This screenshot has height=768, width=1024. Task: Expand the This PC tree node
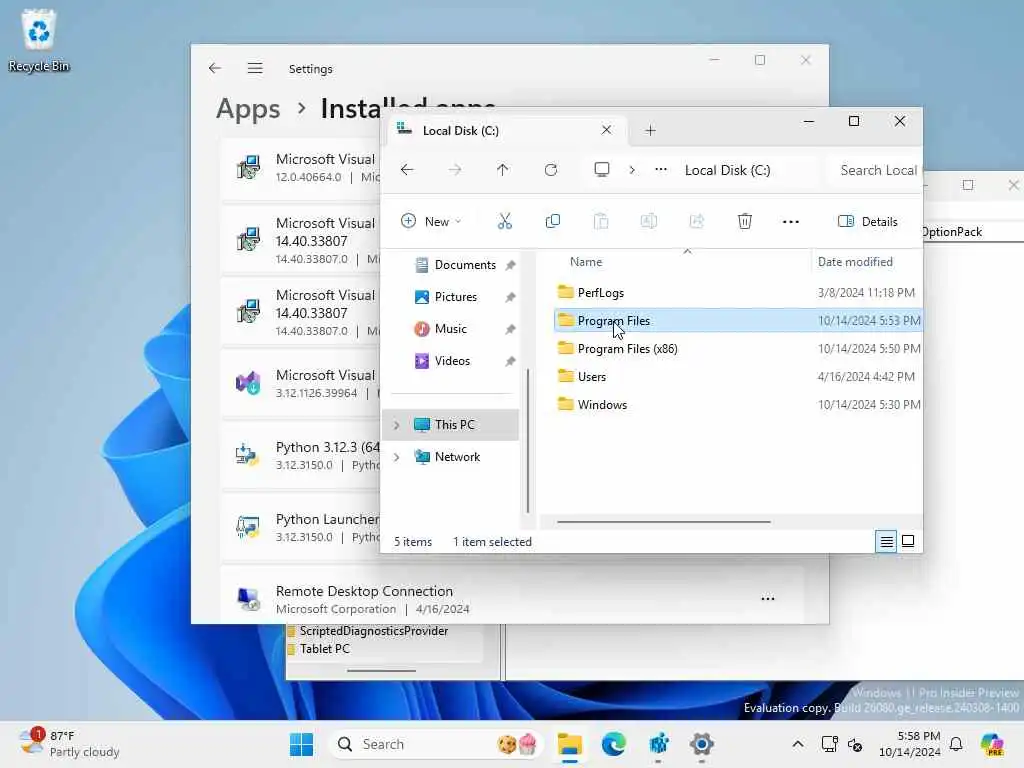[x=396, y=425]
